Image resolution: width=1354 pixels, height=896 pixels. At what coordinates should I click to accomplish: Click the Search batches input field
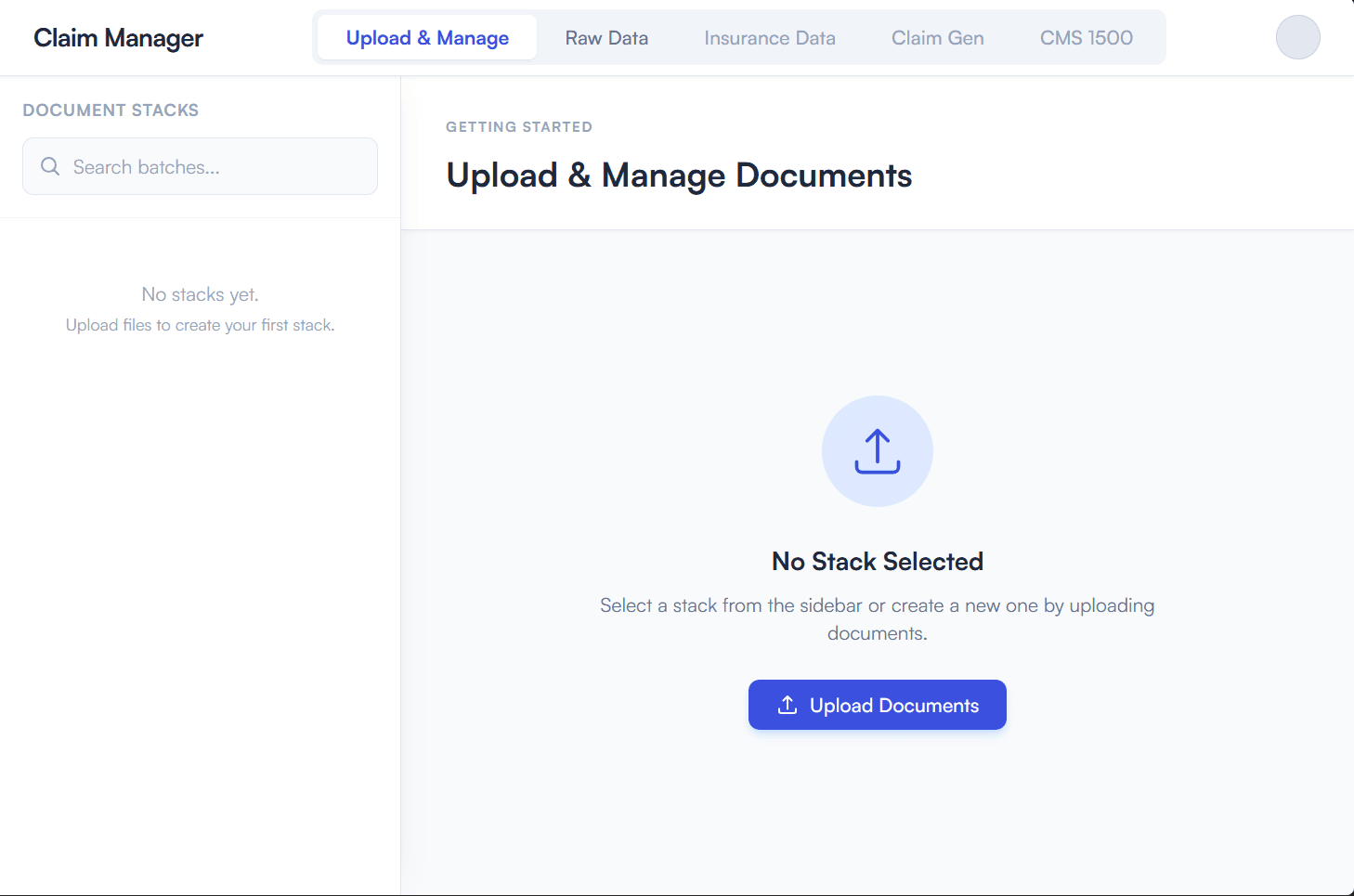point(200,166)
